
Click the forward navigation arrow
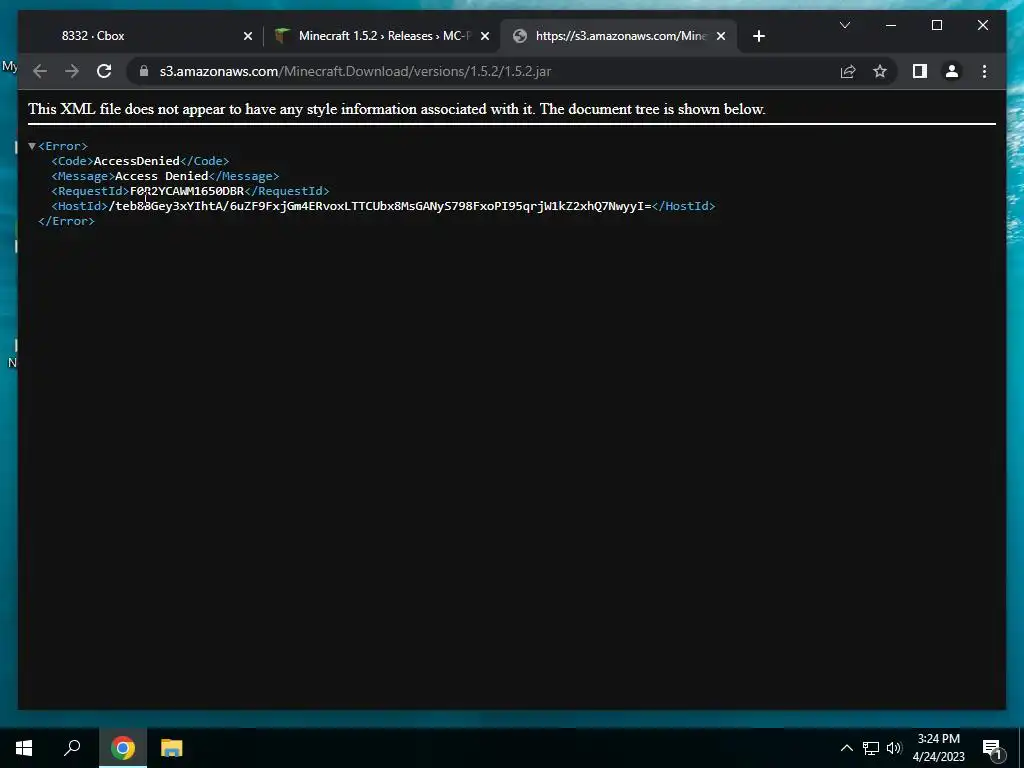tap(72, 71)
